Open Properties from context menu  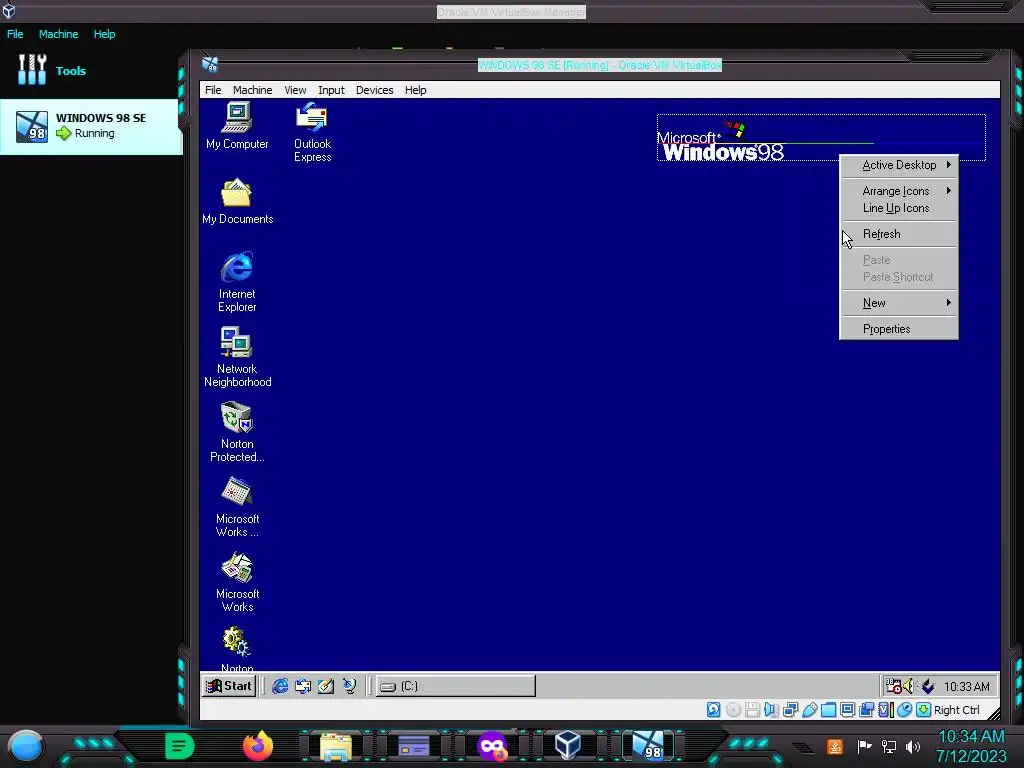coord(899,329)
